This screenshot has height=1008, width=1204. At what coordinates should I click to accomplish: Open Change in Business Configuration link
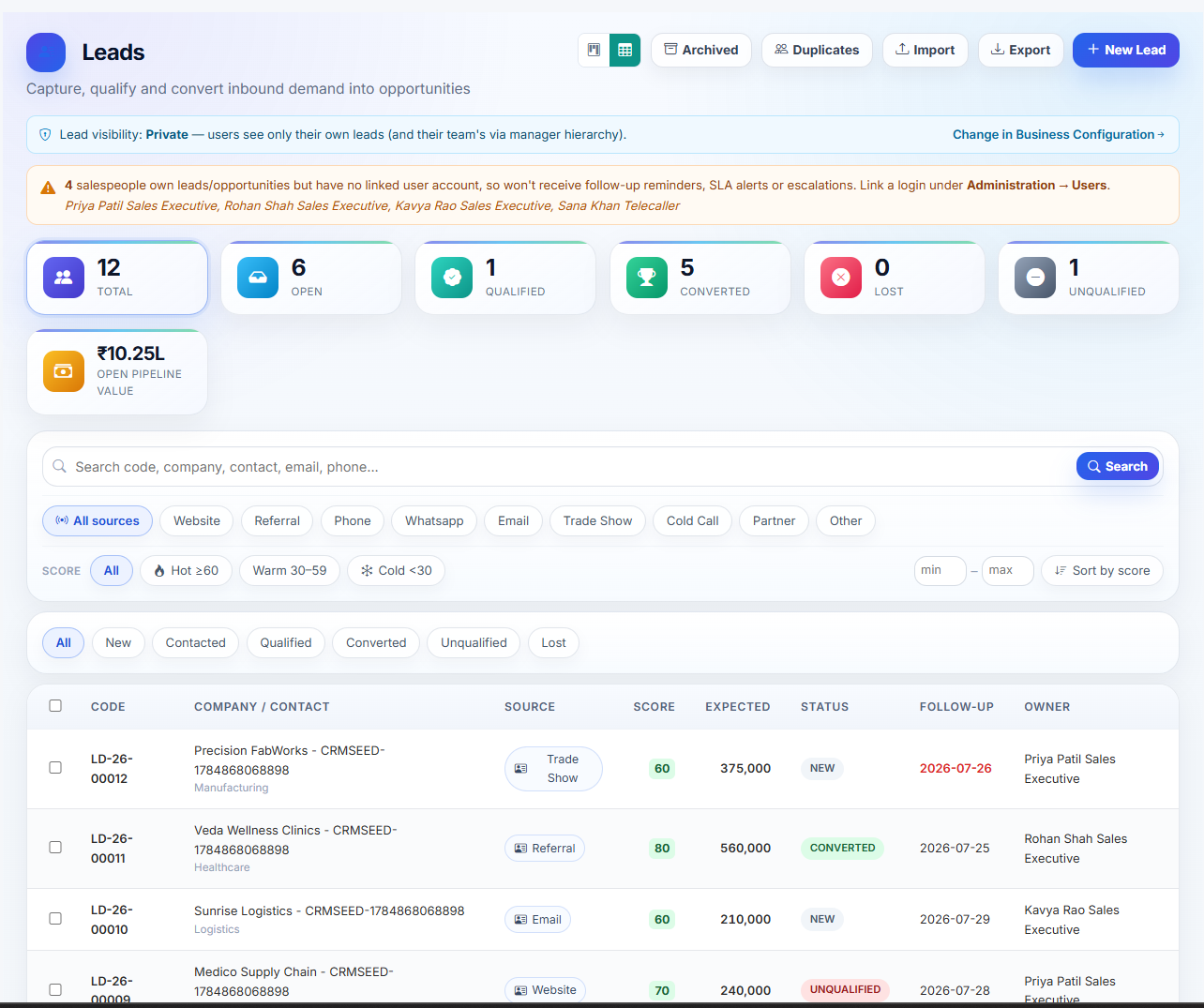(1059, 135)
